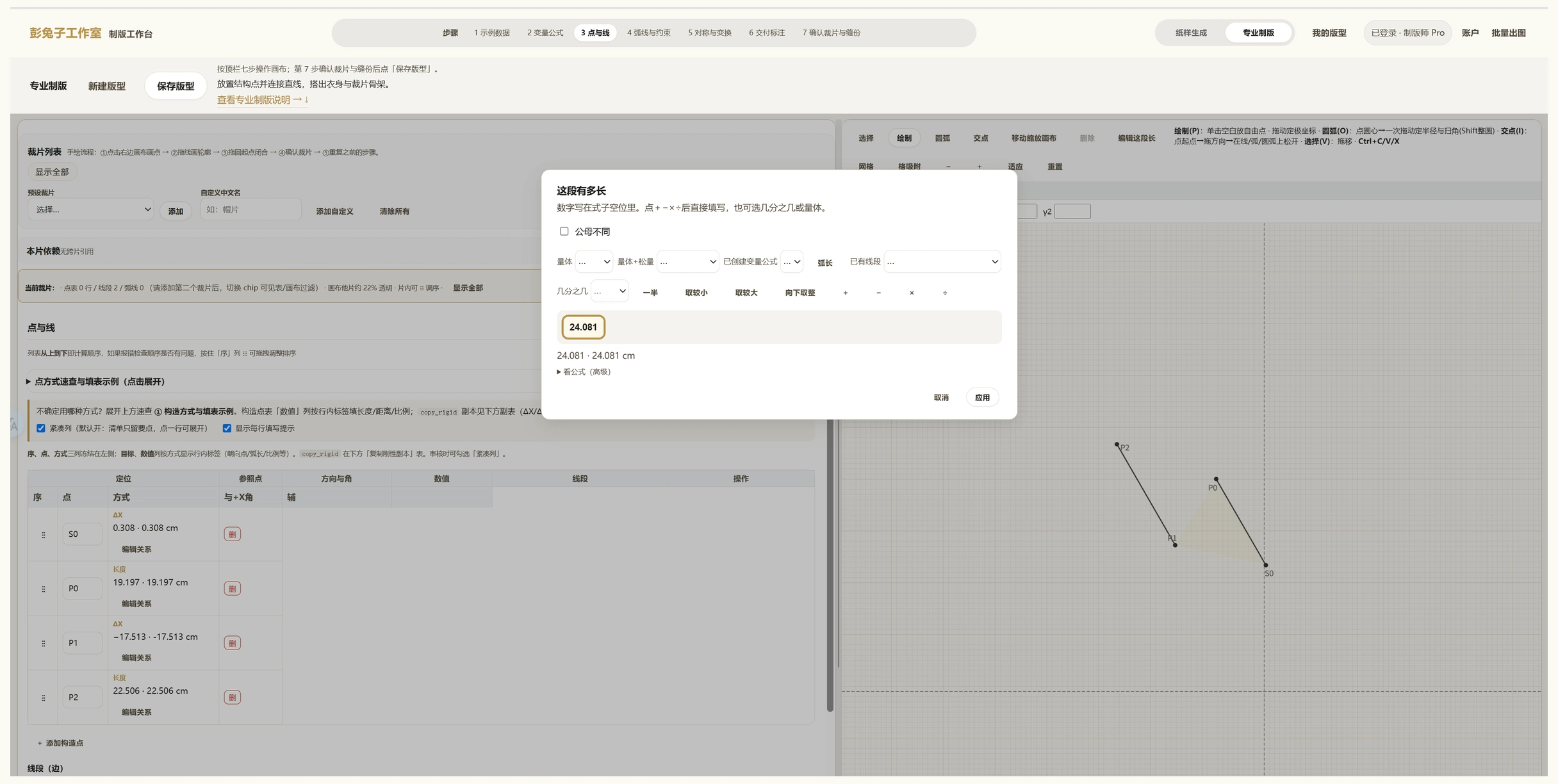Cancel the dialog with 取消

point(941,398)
